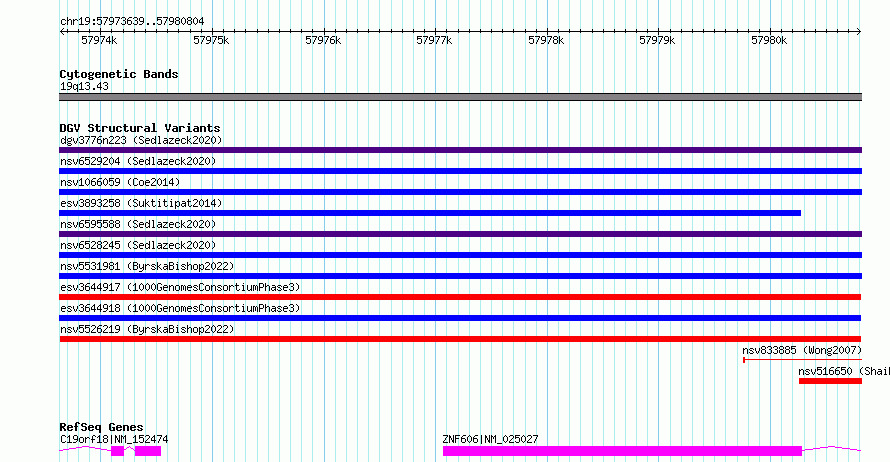890x462 pixels.
Task: Click the dgv3776n223 (Sedlazeck2020) variant label
Action: pos(141,140)
